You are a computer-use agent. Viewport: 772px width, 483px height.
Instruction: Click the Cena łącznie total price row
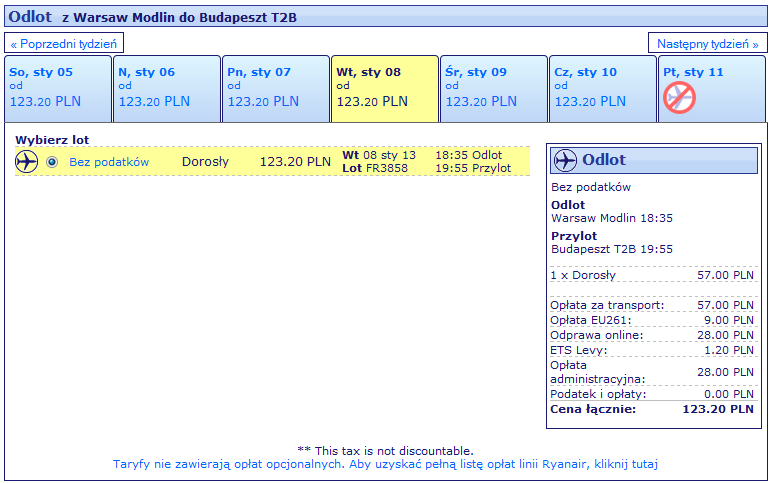click(652, 409)
